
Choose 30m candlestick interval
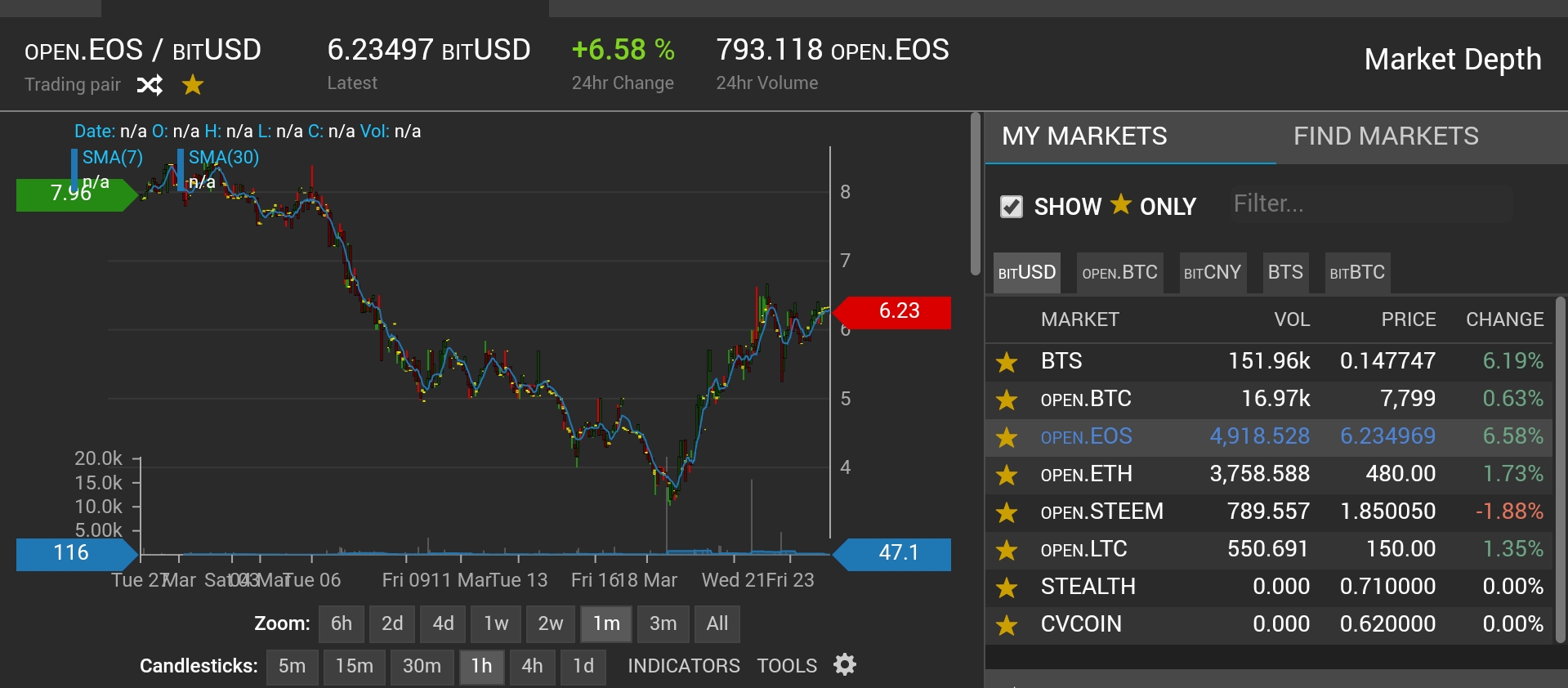point(422,666)
